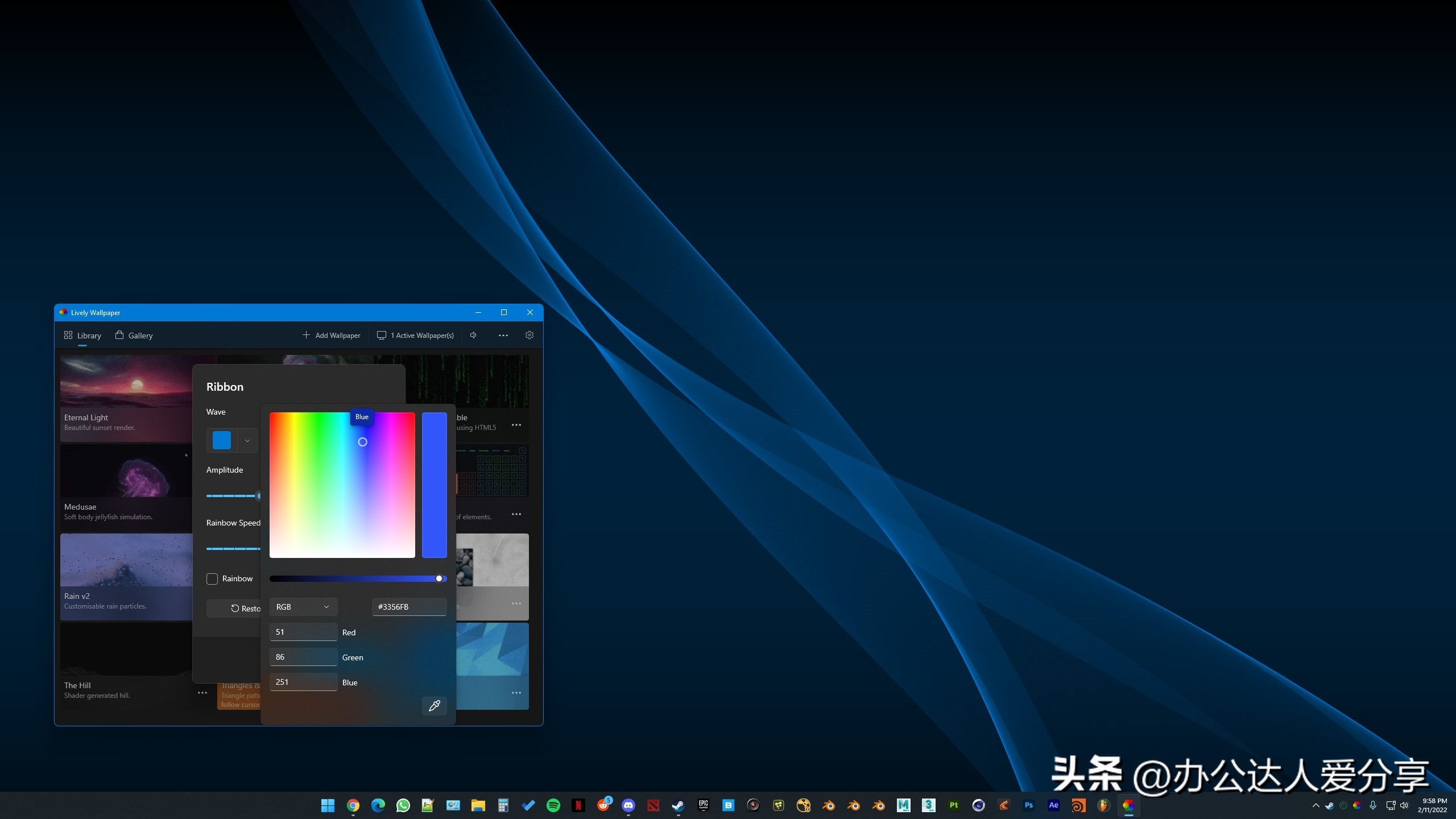Viewport: 1456px width, 819px height.
Task: Open the Wave color dropdown arrow
Action: tap(247, 440)
